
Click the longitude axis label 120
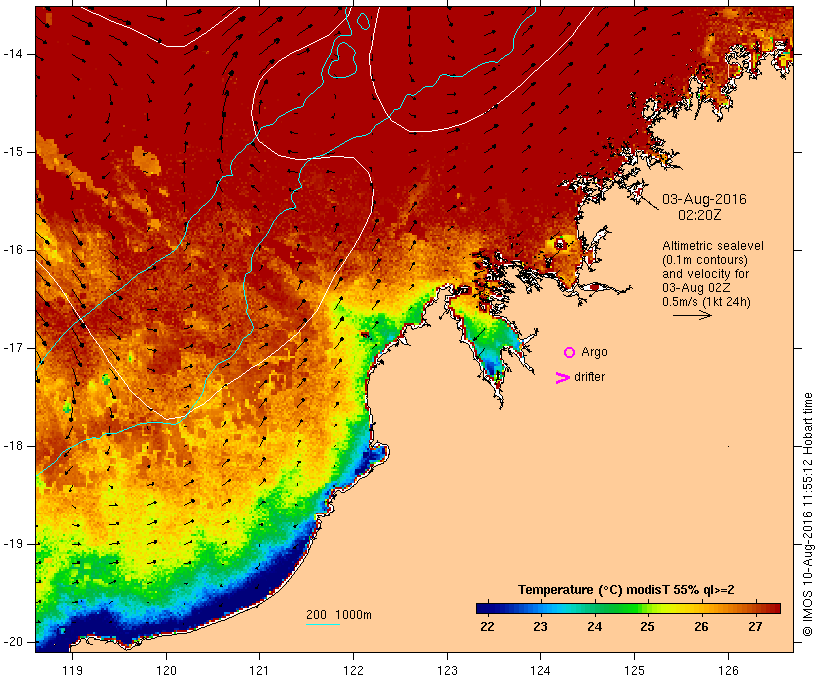tap(166, 671)
